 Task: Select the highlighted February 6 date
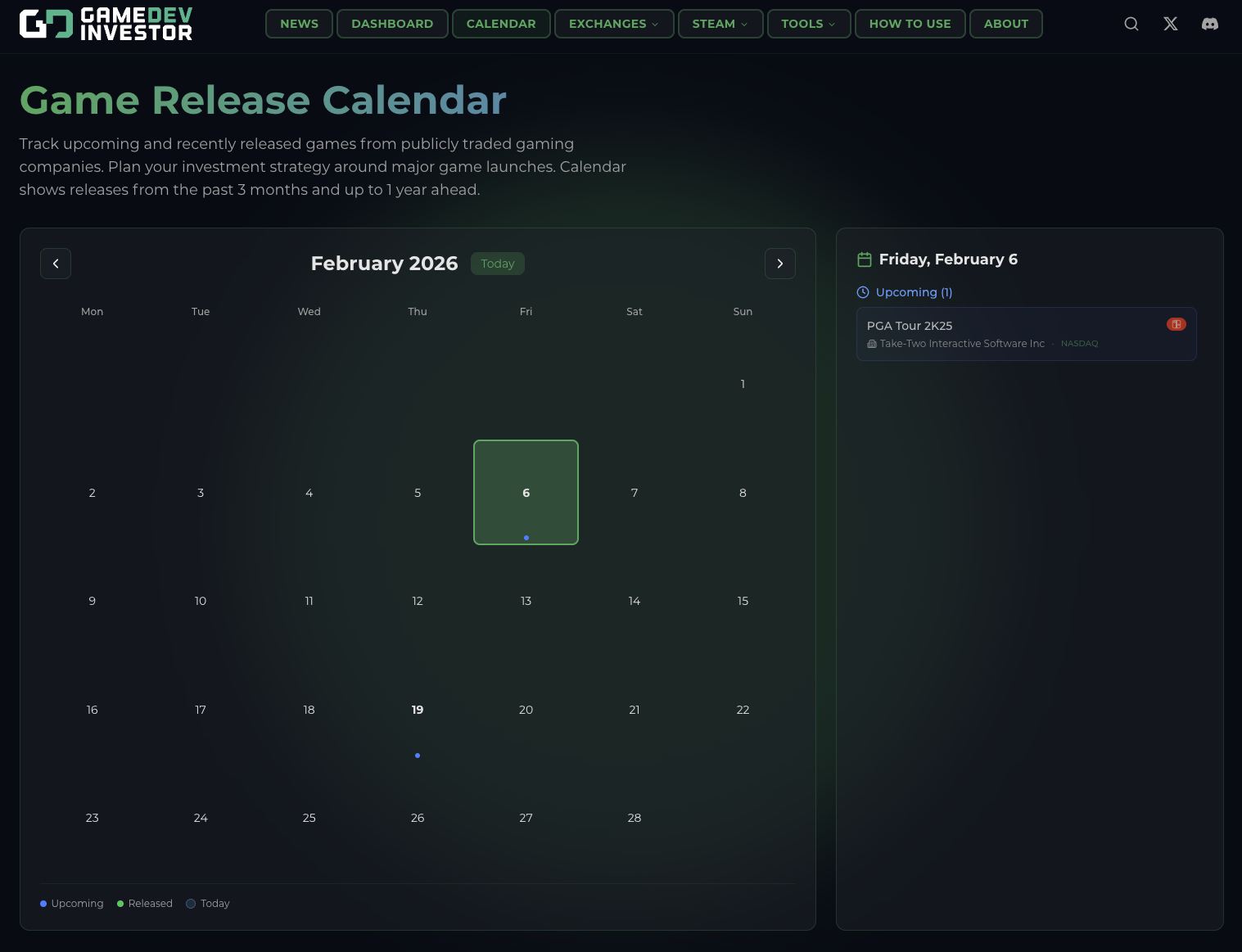coord(526,493)
